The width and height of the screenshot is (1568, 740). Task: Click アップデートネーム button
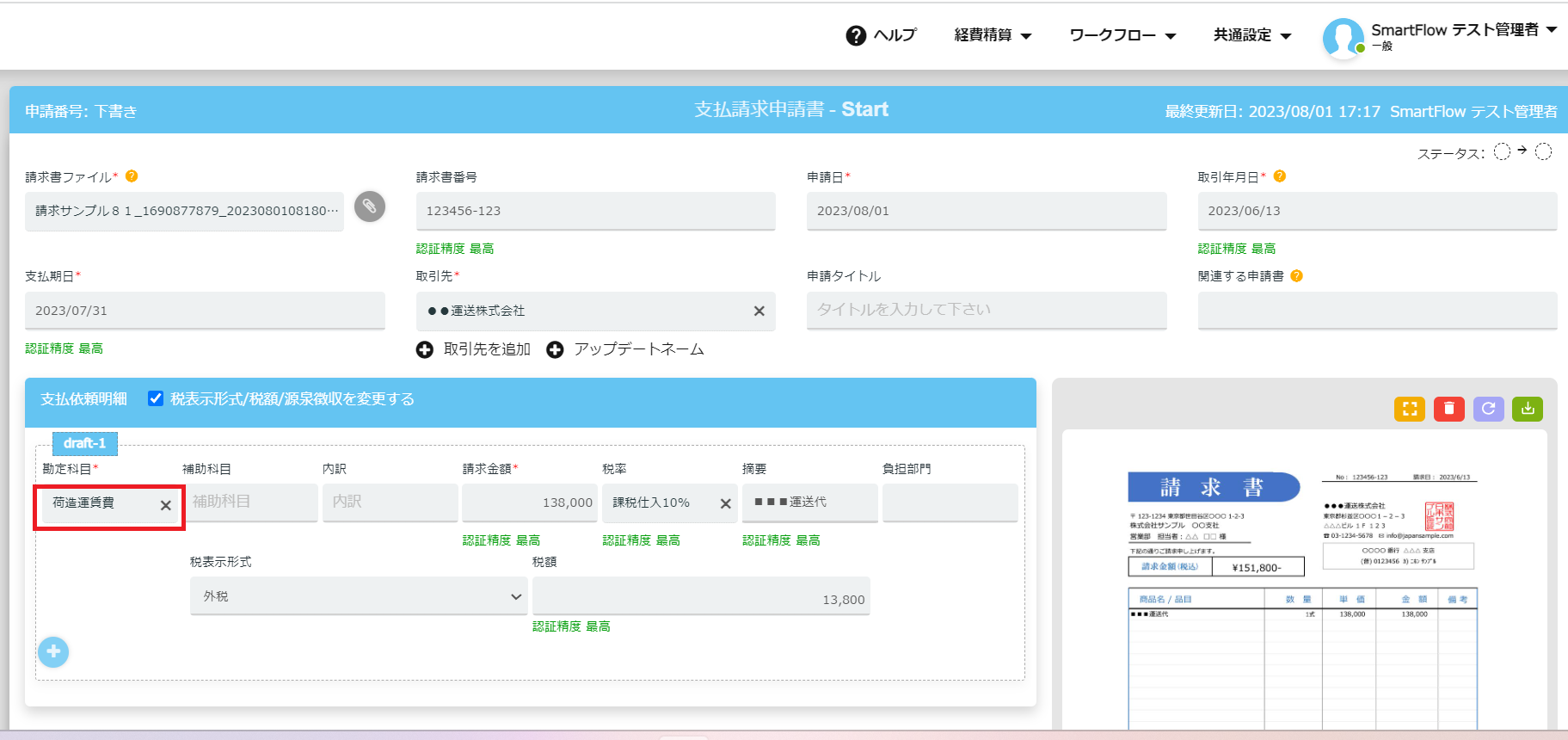(625, 349)
